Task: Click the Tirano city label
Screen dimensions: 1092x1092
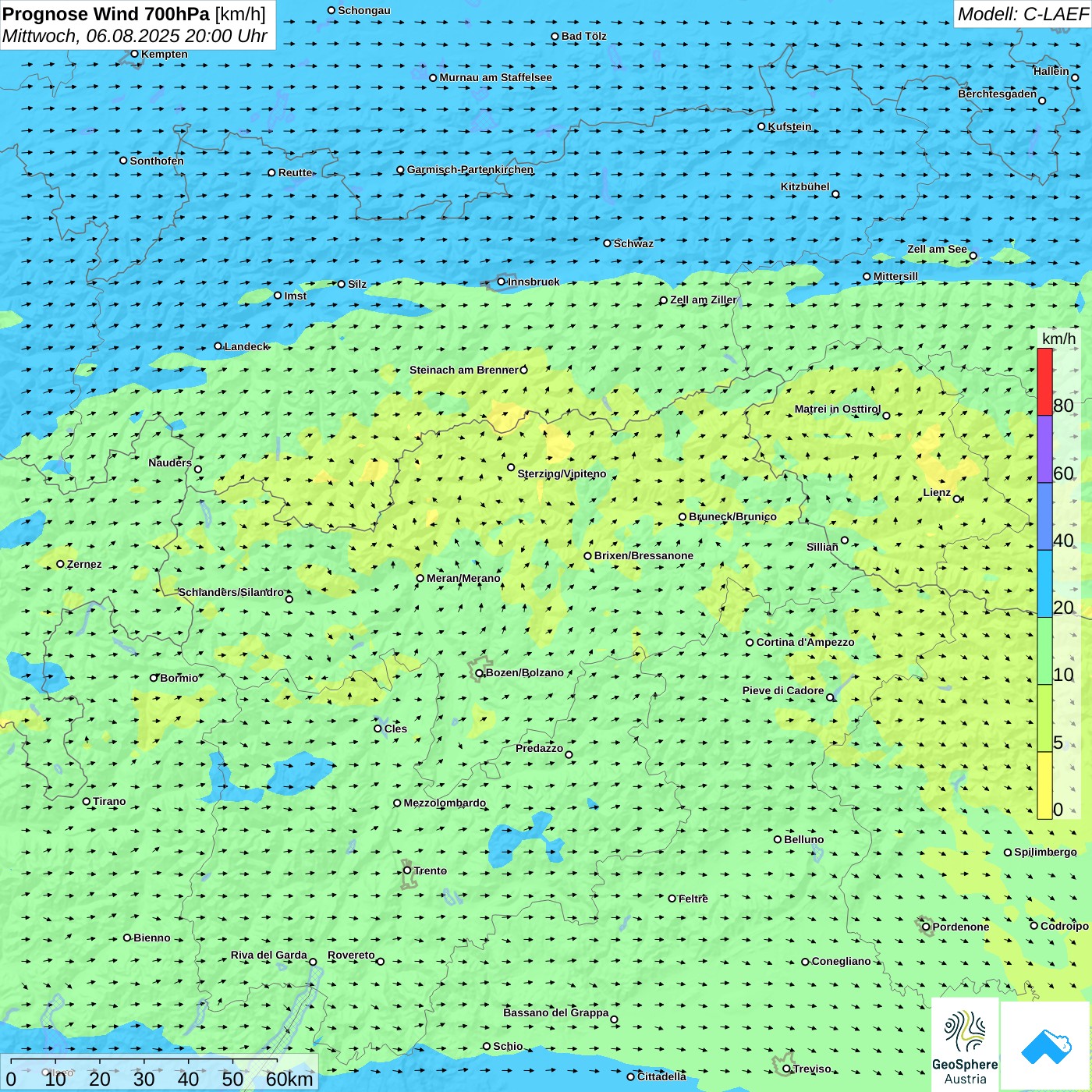Action: pos(109,801)
